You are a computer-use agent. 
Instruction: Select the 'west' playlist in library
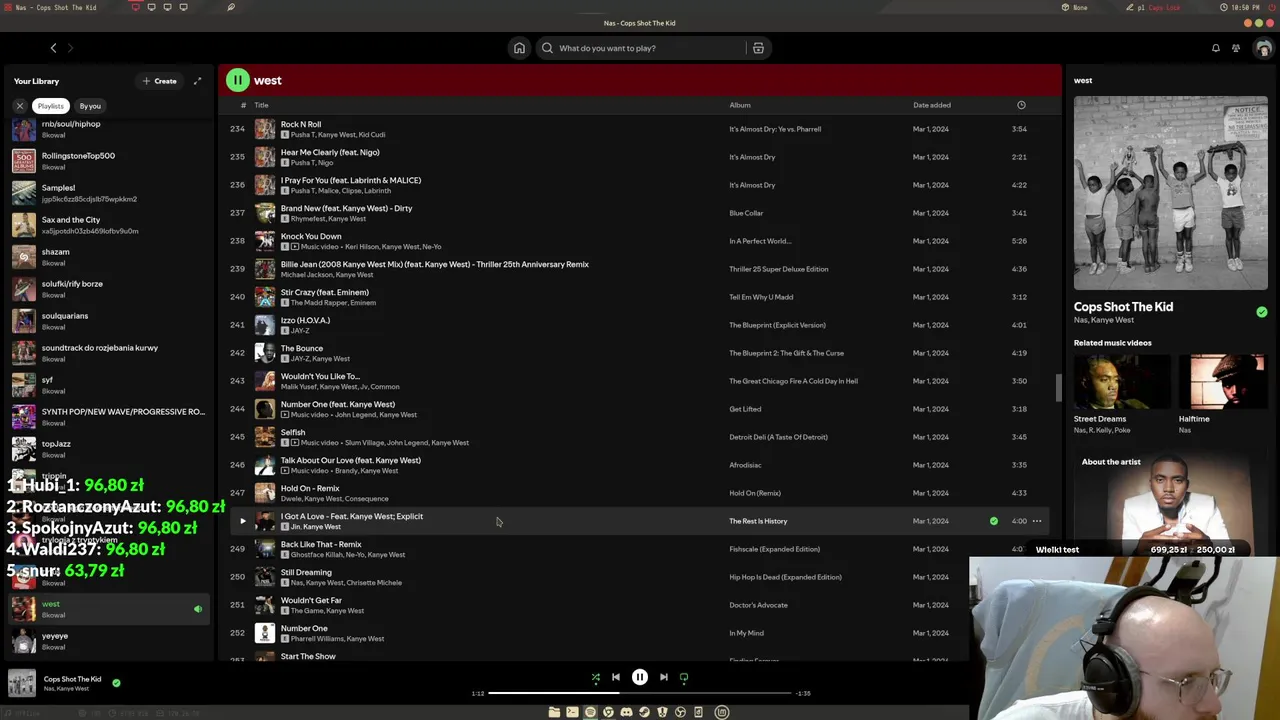tap(108, 609)
